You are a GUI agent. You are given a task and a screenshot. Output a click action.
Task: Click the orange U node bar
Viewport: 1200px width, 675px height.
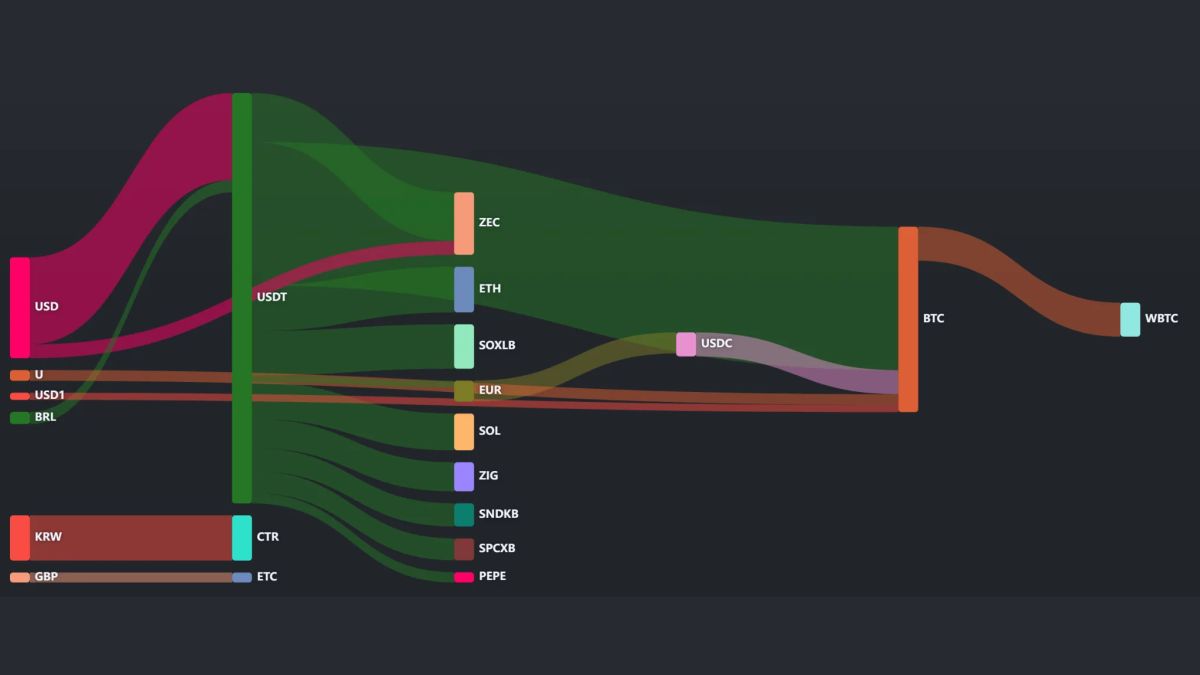click(20, 375)
